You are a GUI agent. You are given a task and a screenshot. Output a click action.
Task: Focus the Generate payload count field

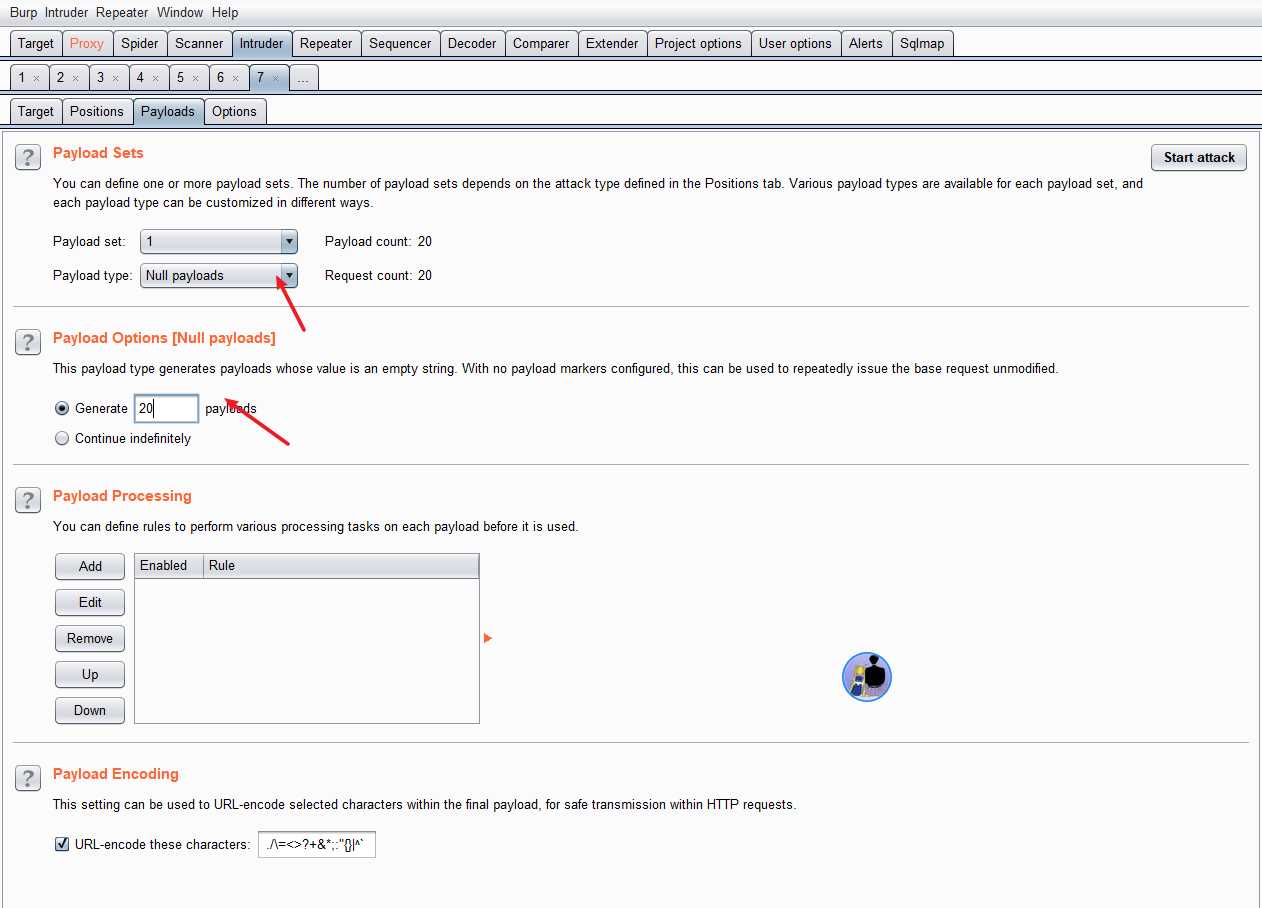[x=167, y=408]
